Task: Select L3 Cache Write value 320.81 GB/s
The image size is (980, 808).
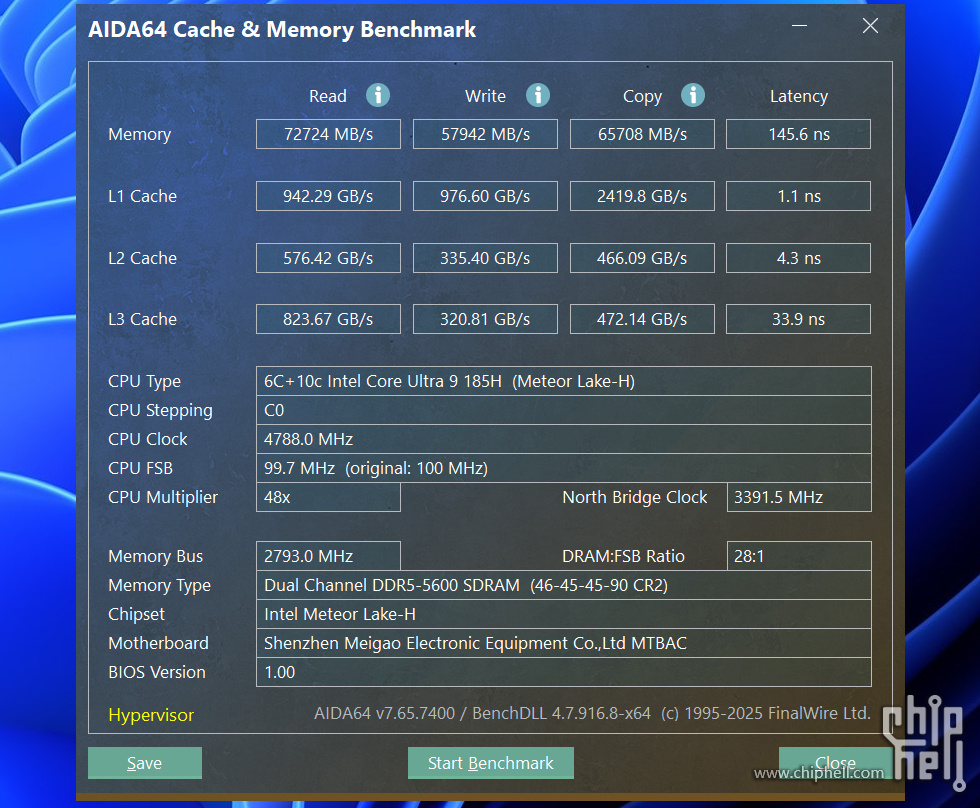Action: click(x=485, y=319)
